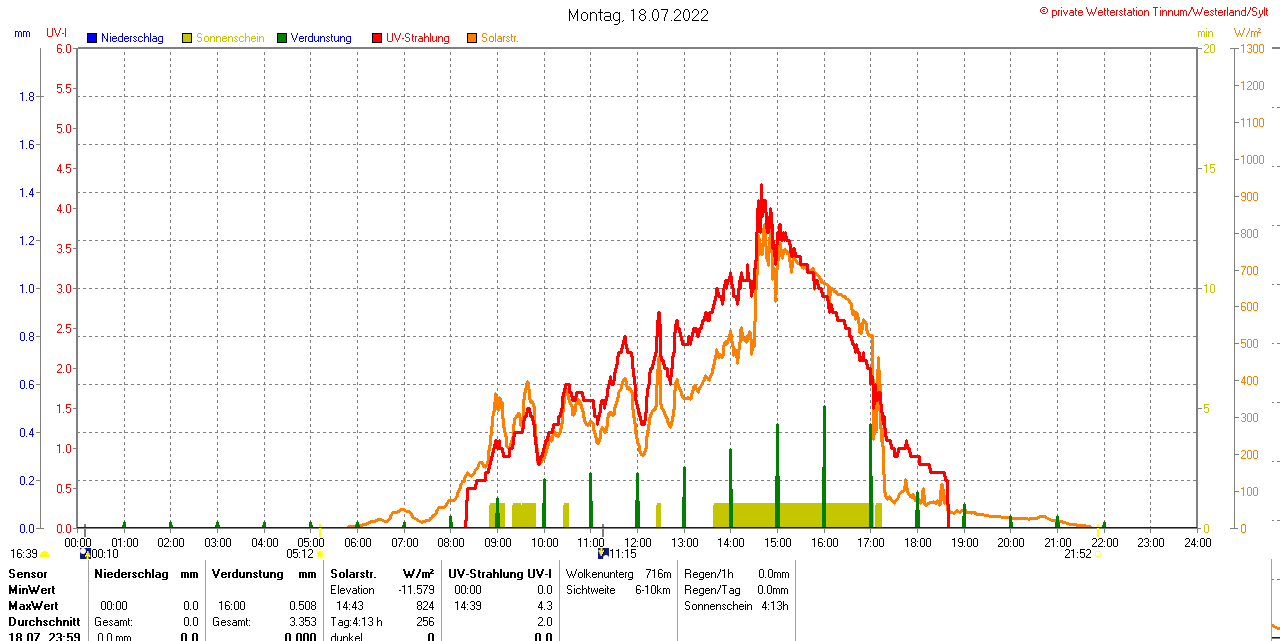Click the sunrise marker at 05:12

320,553
